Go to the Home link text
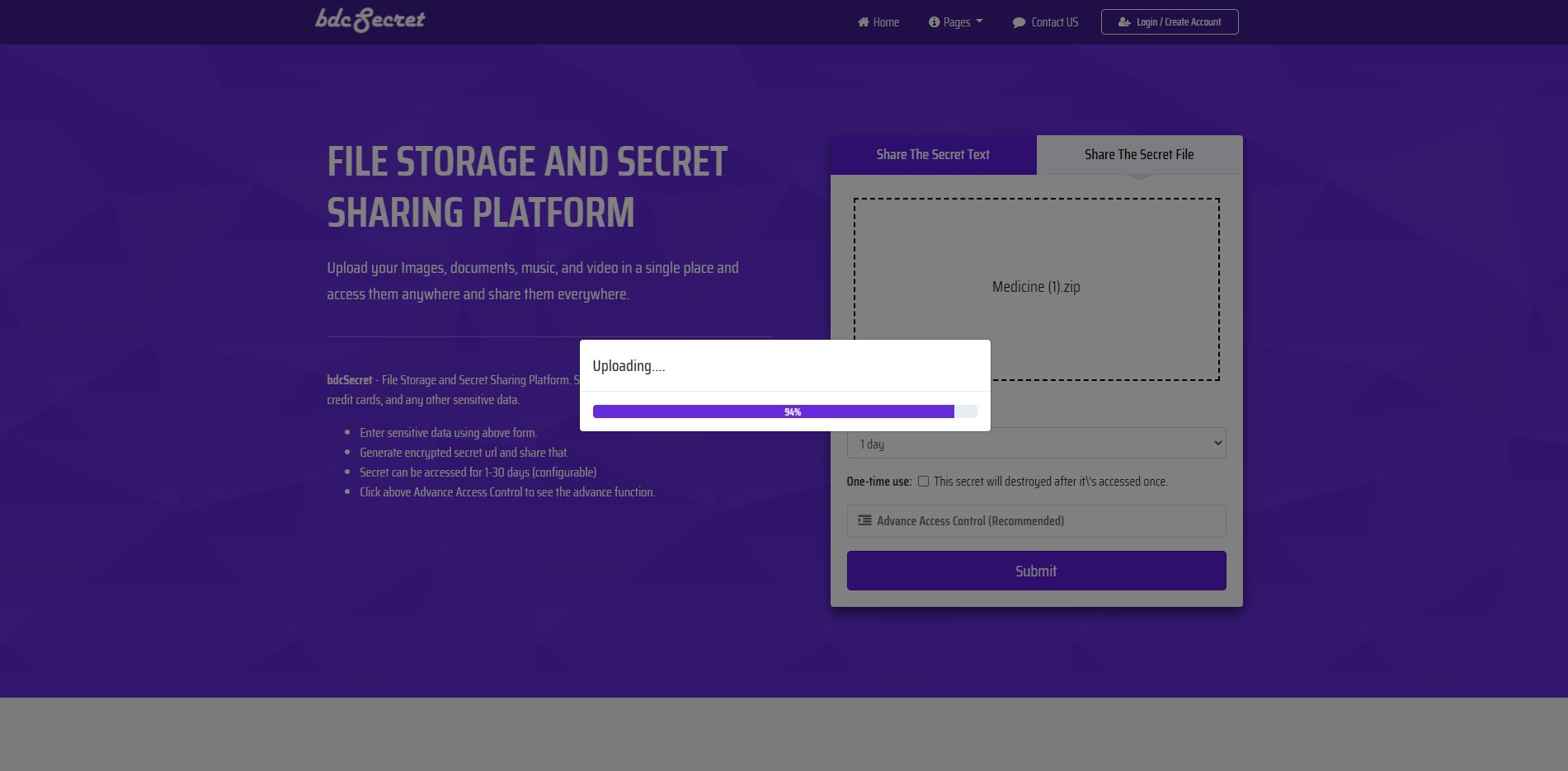Viewport: 1568px width, 771px height. click(886, 22)
